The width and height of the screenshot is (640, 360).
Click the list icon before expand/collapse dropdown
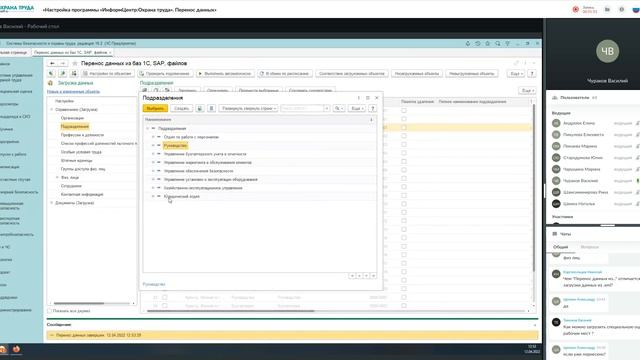[211, 108]
